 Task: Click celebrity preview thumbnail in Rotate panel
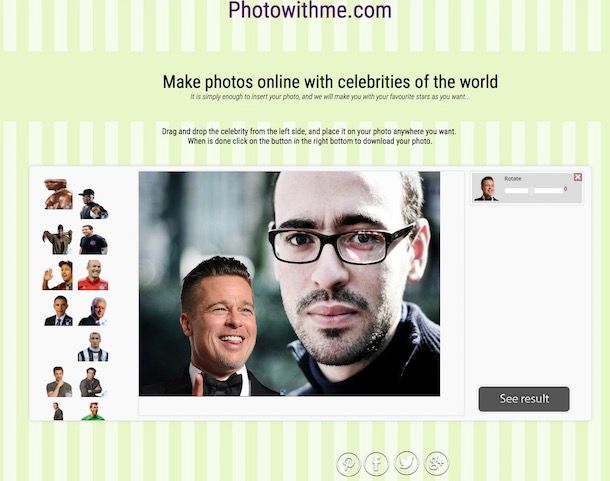click(x=486, y=188)
